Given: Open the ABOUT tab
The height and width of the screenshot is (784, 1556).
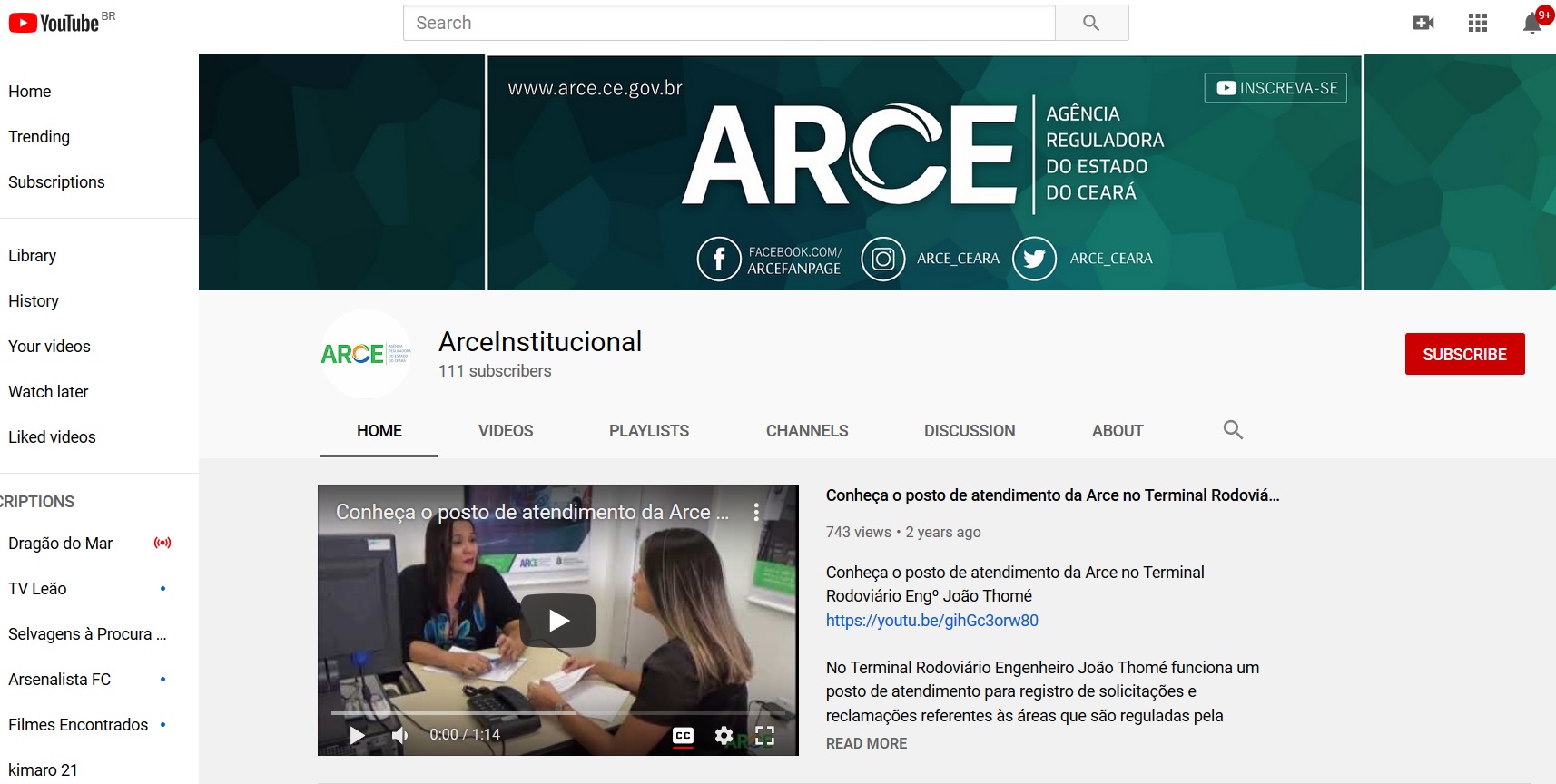Looking at the screenshot, I should (1118, 431).
